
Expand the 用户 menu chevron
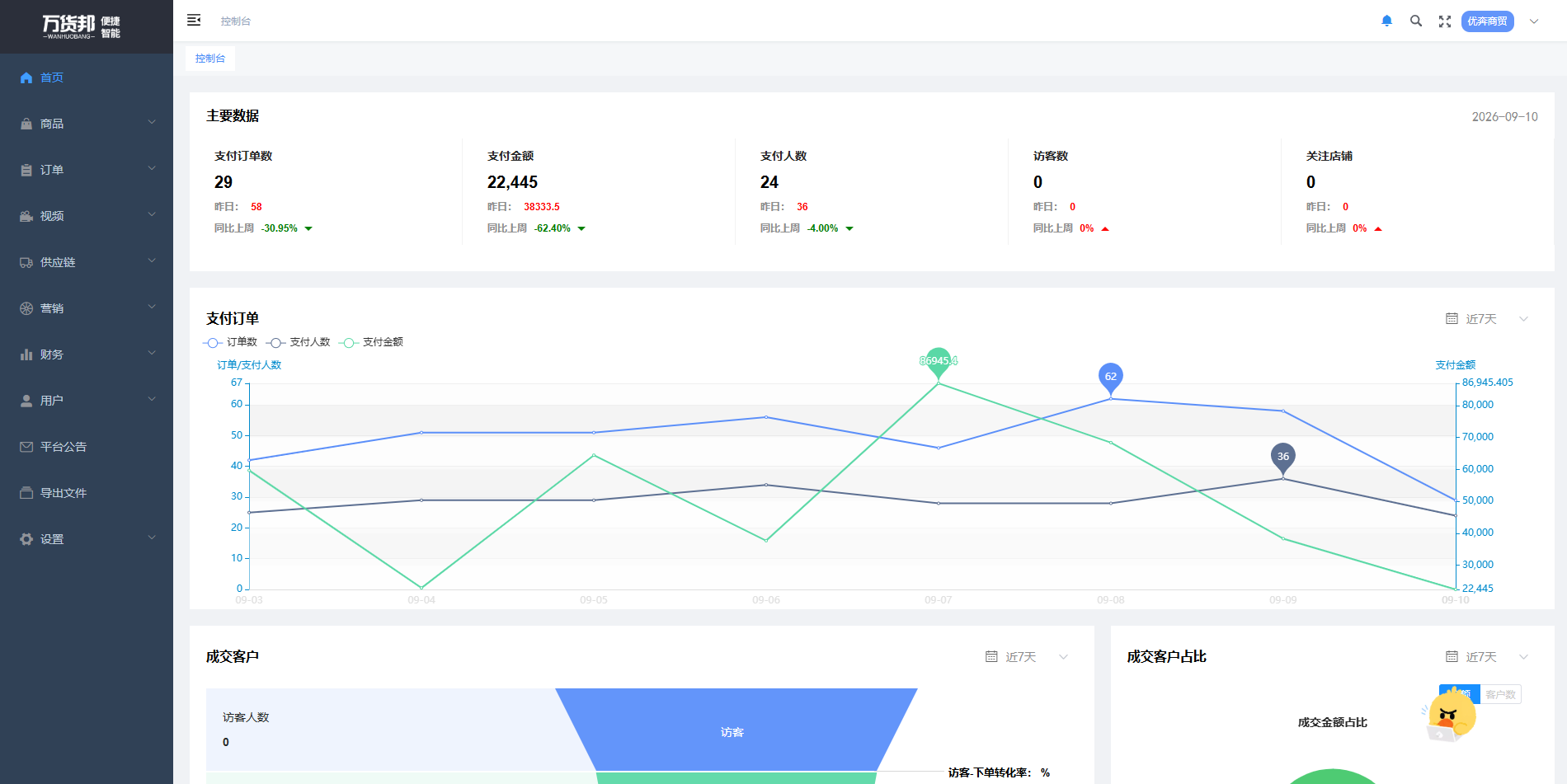coord(152,400)
